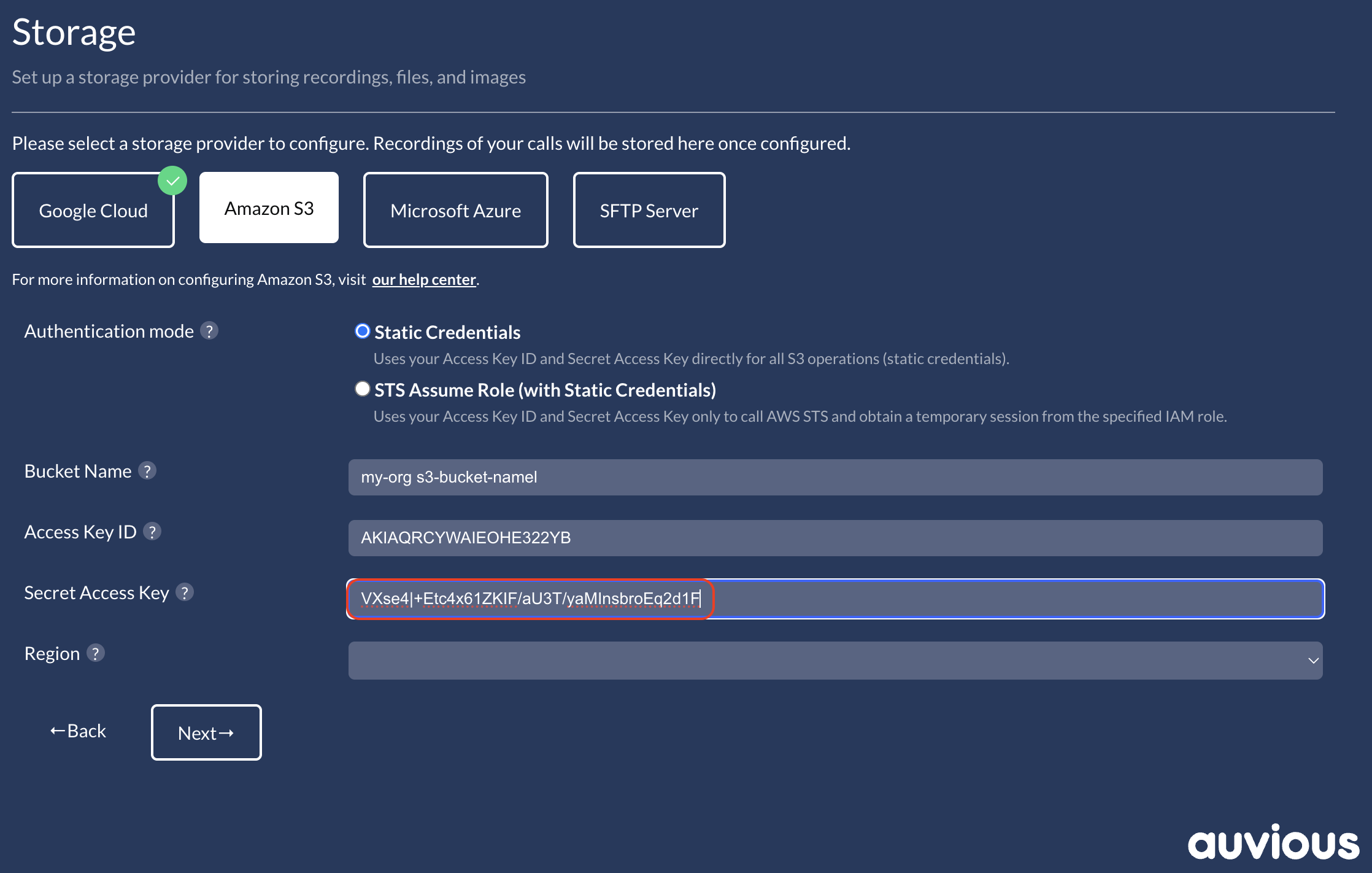This screenshot has height=873, width=1372.
Task: Click the Back button
Action: coord(78,731)
